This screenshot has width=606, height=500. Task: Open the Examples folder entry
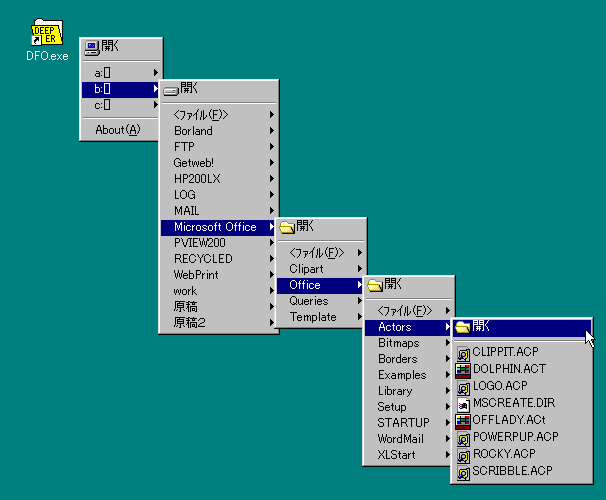pyautogui.click(x=409, y=375)
